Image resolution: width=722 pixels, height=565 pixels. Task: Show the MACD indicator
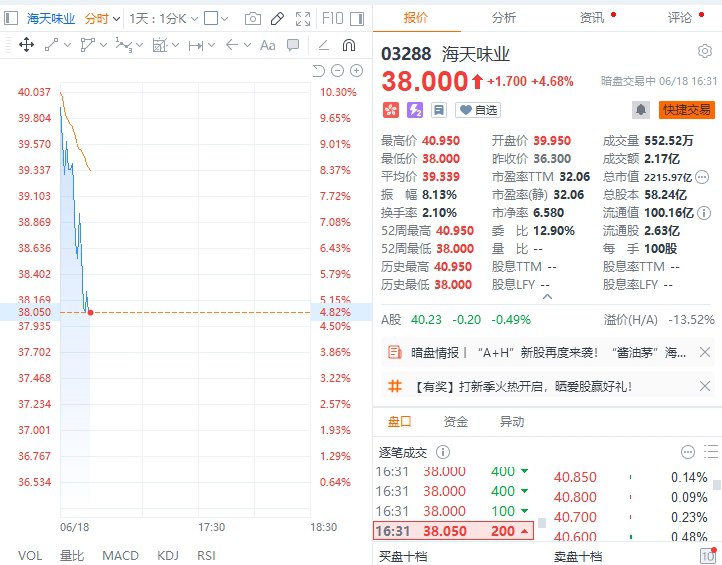120,555
